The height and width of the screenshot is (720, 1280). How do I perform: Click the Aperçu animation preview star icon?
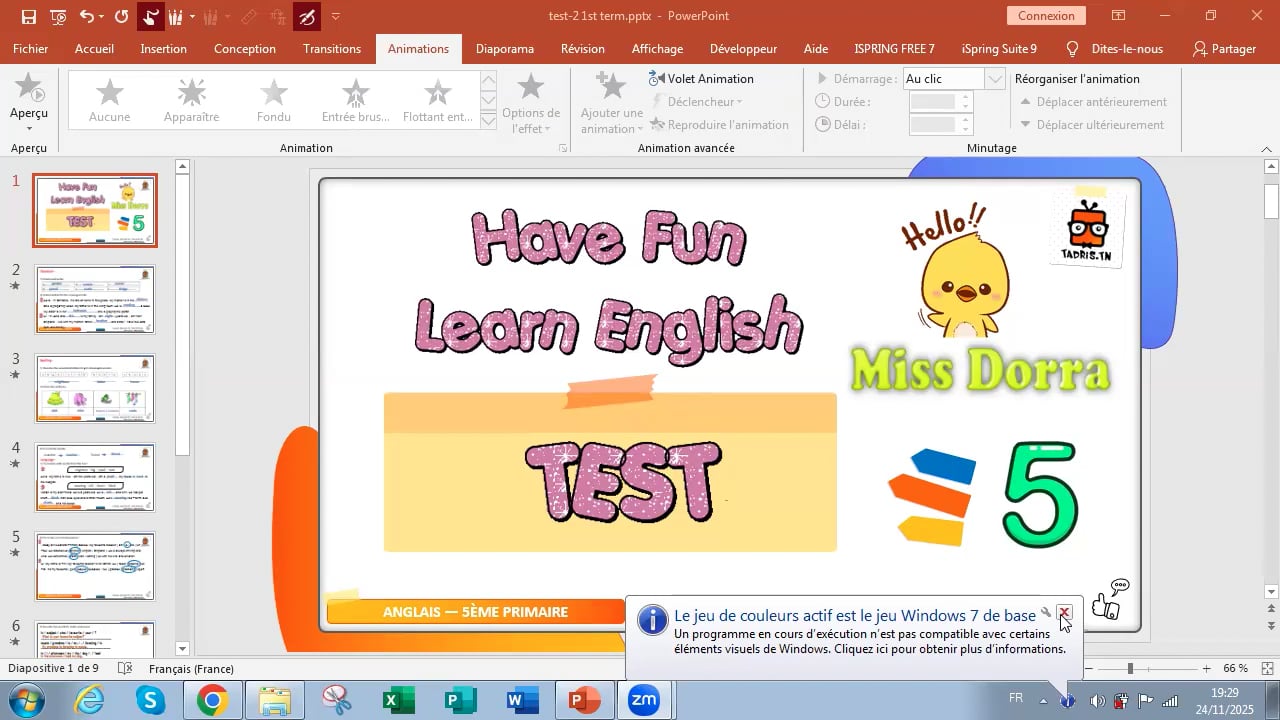coord(29,90)
